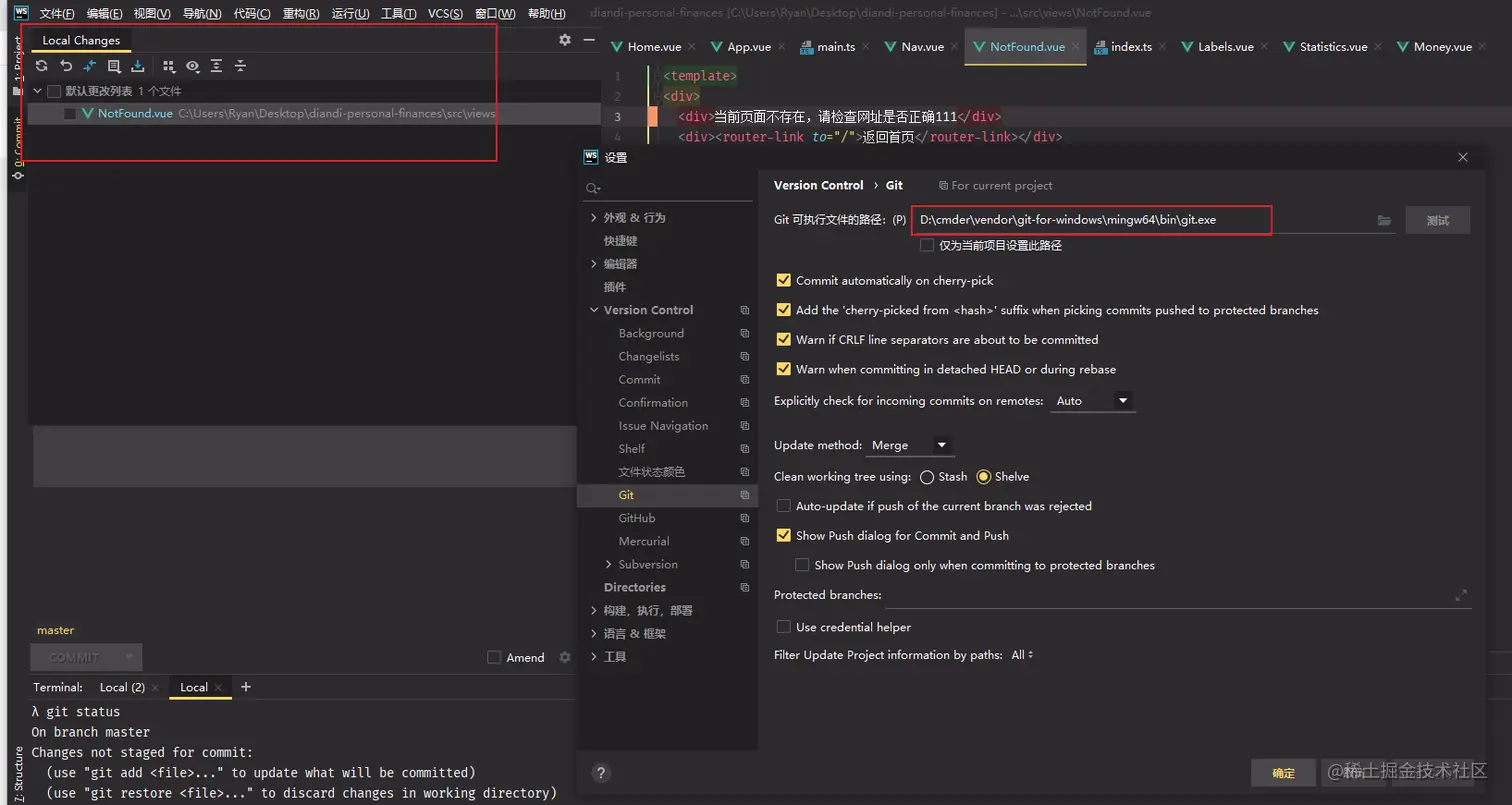The image size is (1512, 805).
Task: Open the Filter Update Project All dropdown
Action: tap(1022, 655)
